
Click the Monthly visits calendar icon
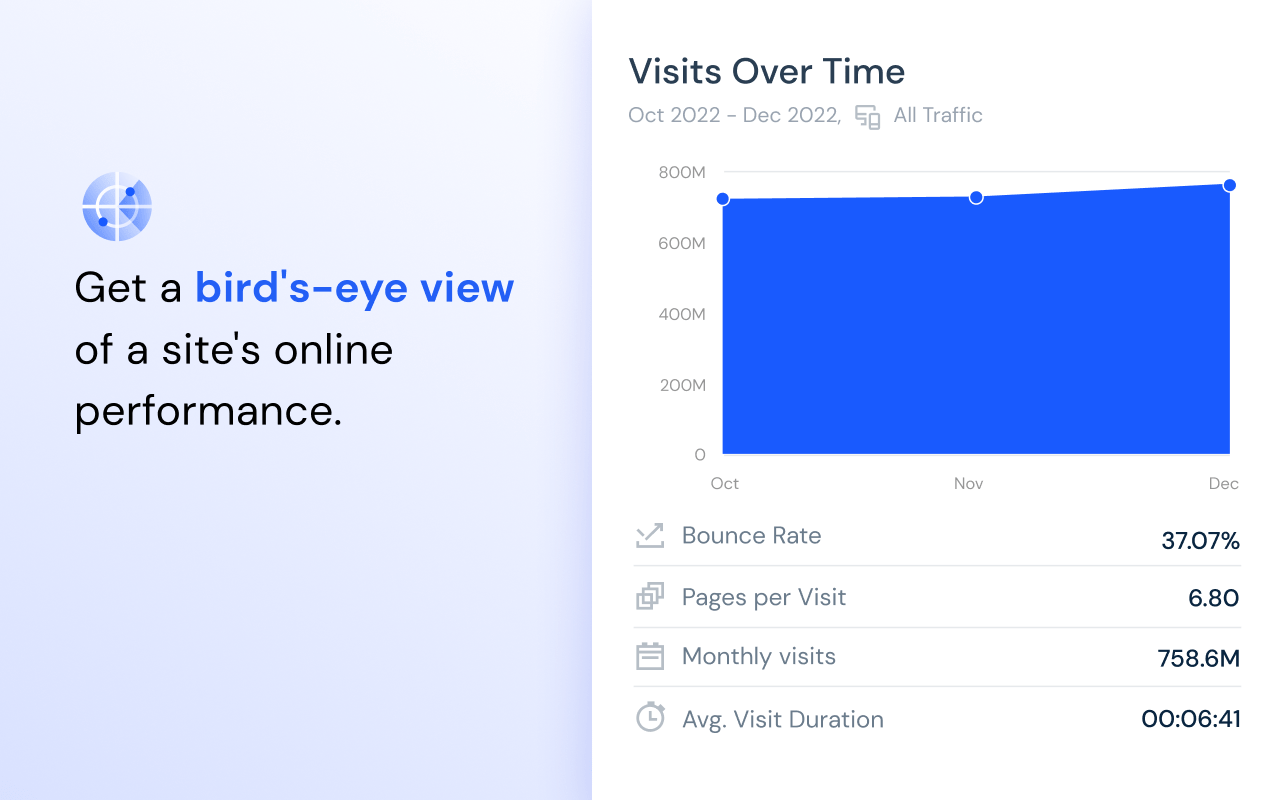pos(650,656)
